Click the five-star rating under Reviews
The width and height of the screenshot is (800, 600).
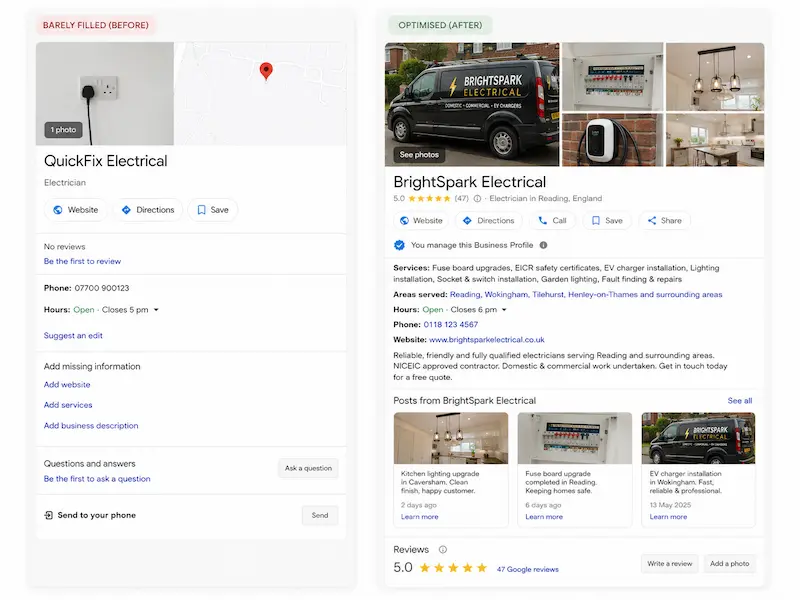453,568
